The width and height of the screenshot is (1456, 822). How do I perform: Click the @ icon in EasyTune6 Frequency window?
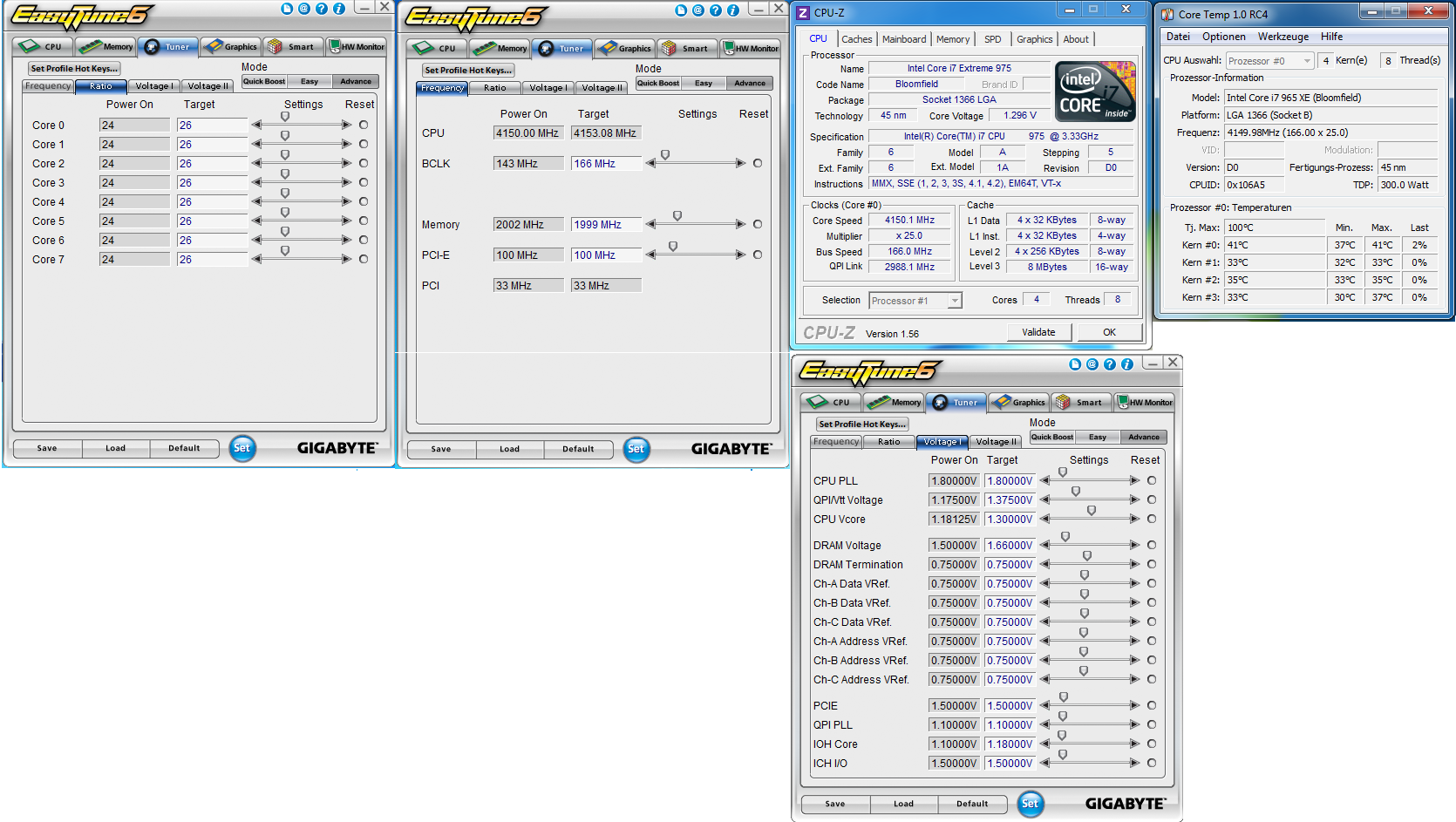[x=698, y=10]
